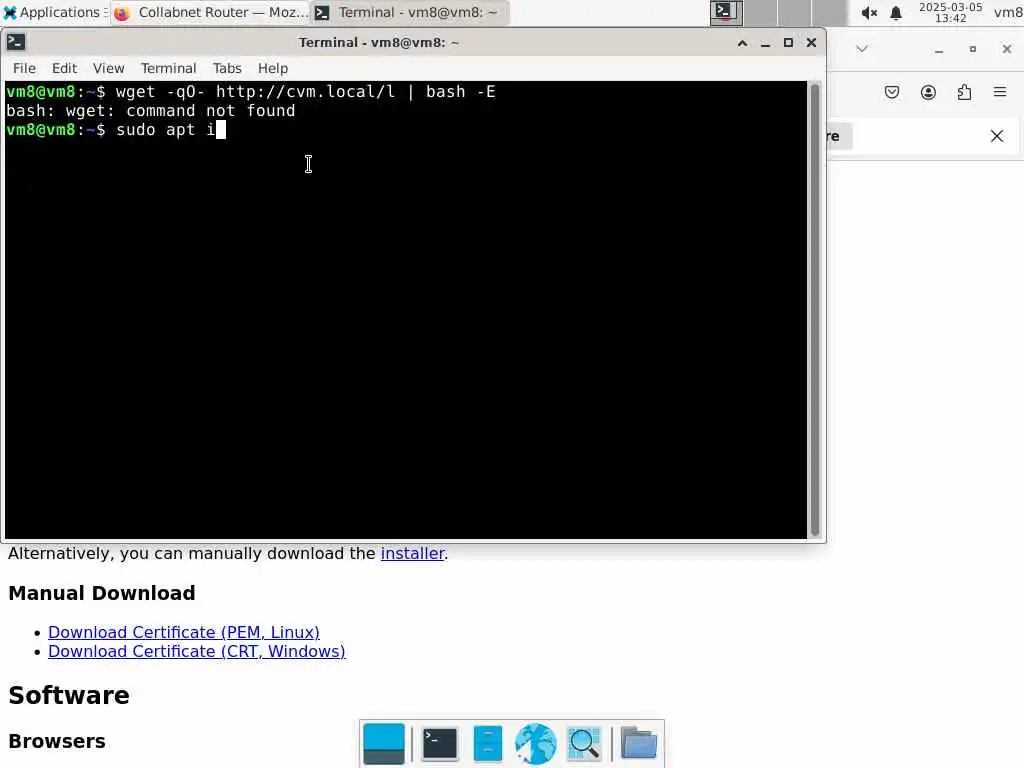Maximize the terminal window

click(788, 43)
